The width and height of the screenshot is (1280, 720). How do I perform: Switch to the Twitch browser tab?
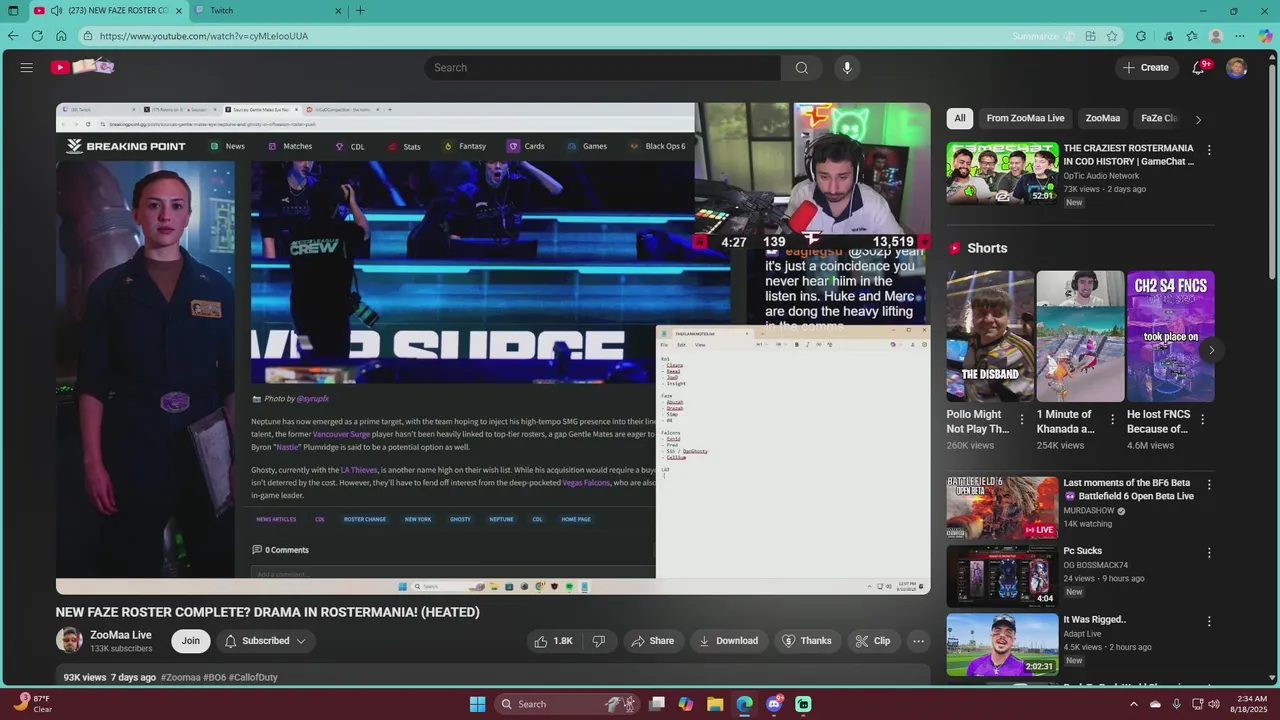266,11
